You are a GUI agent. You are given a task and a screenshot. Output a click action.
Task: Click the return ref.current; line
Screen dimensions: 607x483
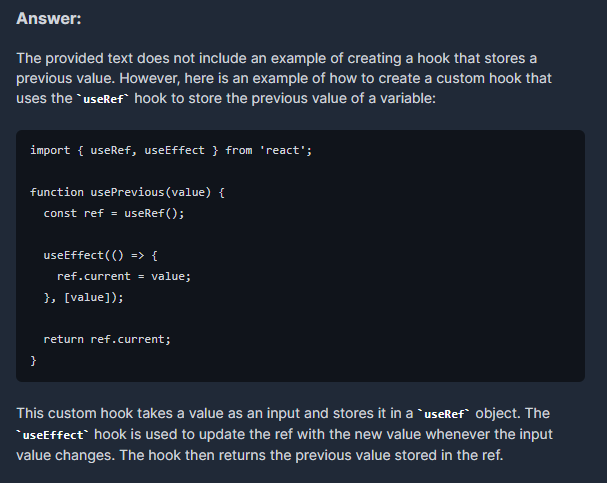(107, 339)
